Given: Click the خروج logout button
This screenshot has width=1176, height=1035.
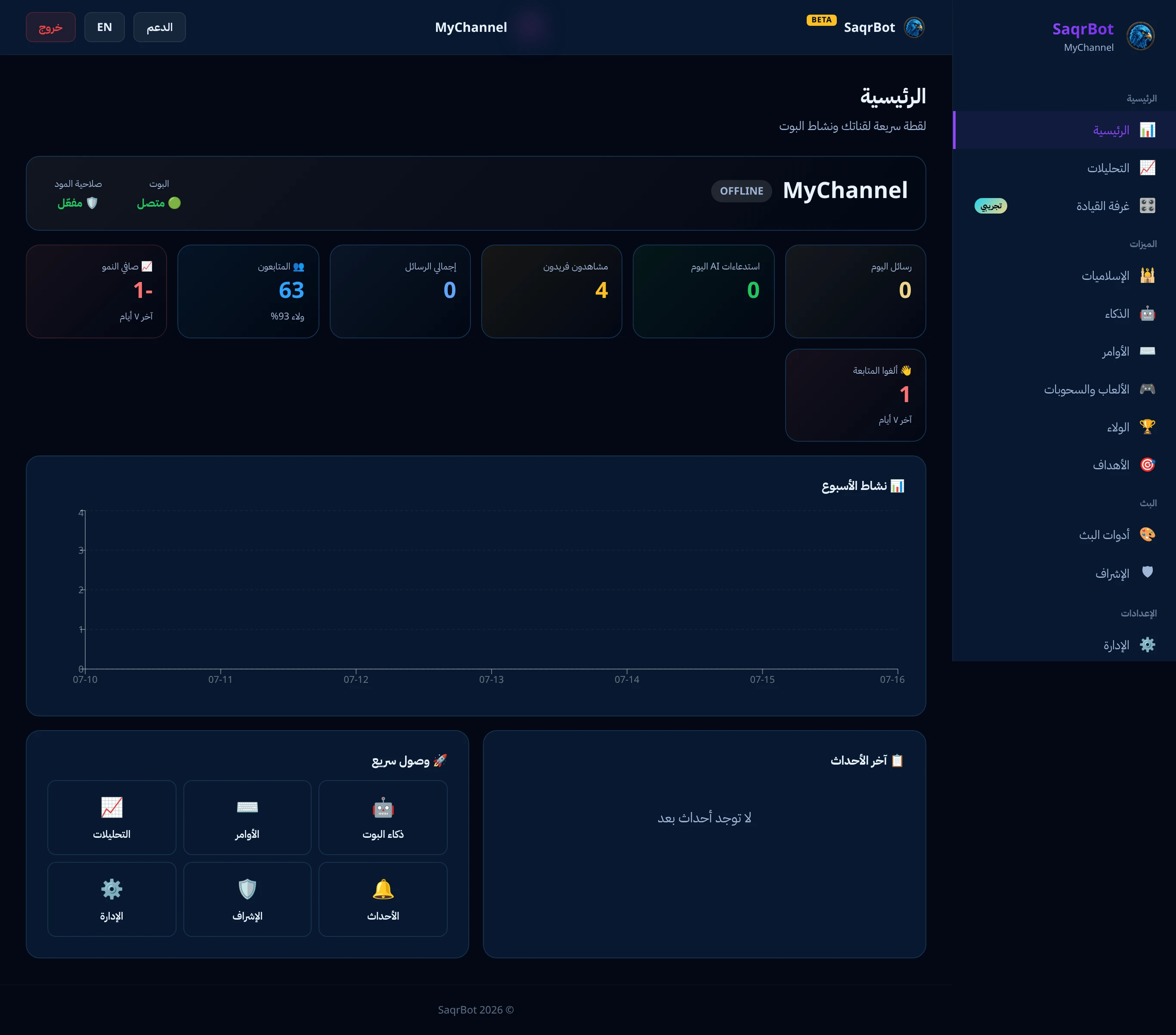Looking at the screenshot, I should 51,27.
